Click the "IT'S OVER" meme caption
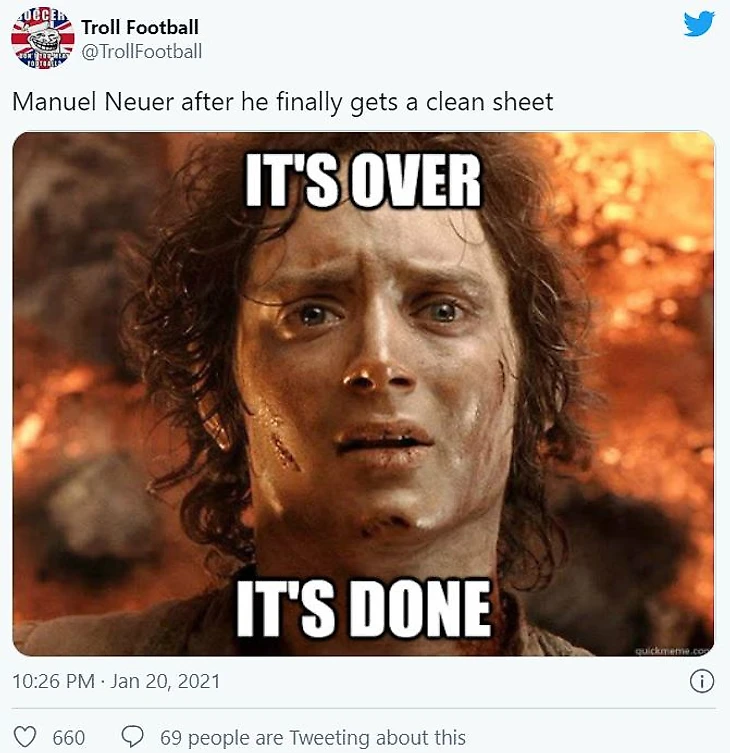 [364, 183]
